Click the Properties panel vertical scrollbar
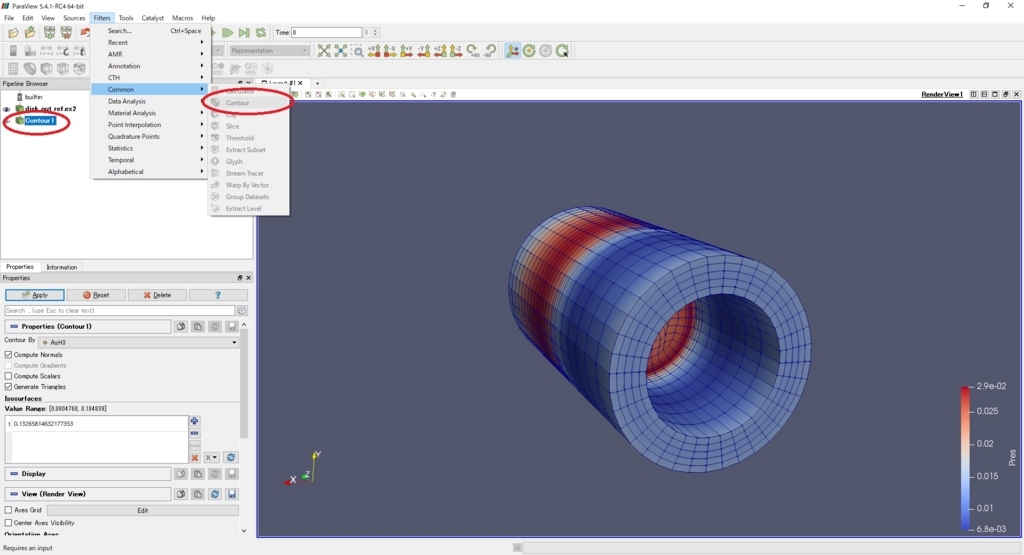Screen dimensions: 1024x555 click(244, 384)
